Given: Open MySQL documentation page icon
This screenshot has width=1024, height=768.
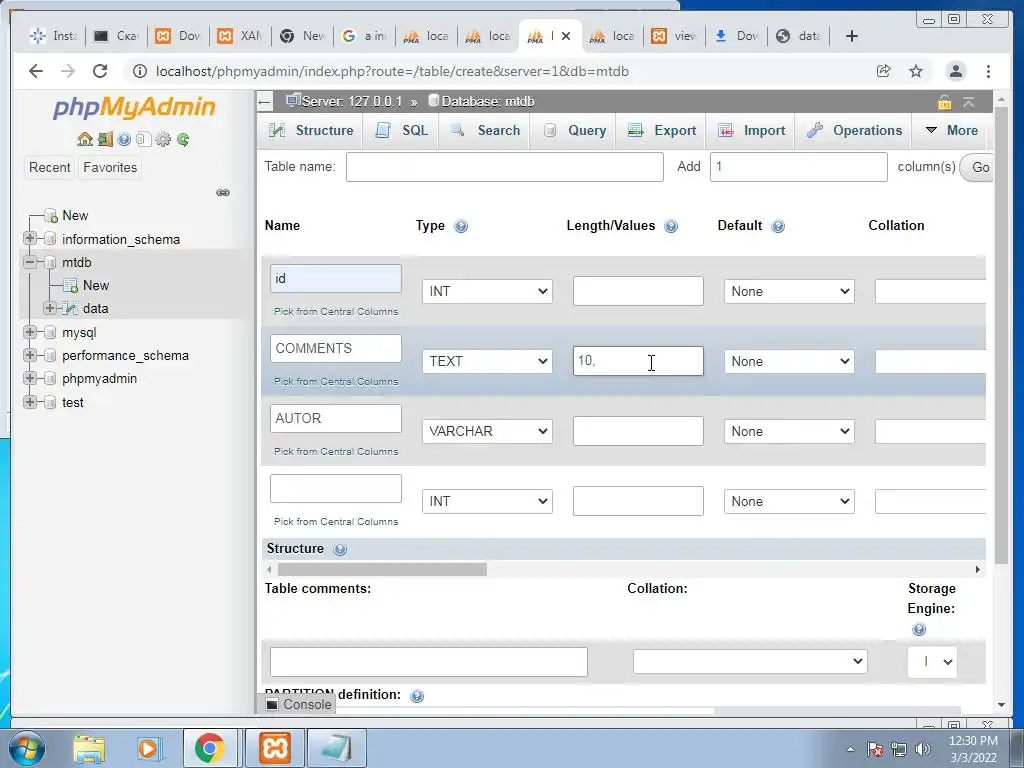Looking at the screenshot, I should coord(143,139).
